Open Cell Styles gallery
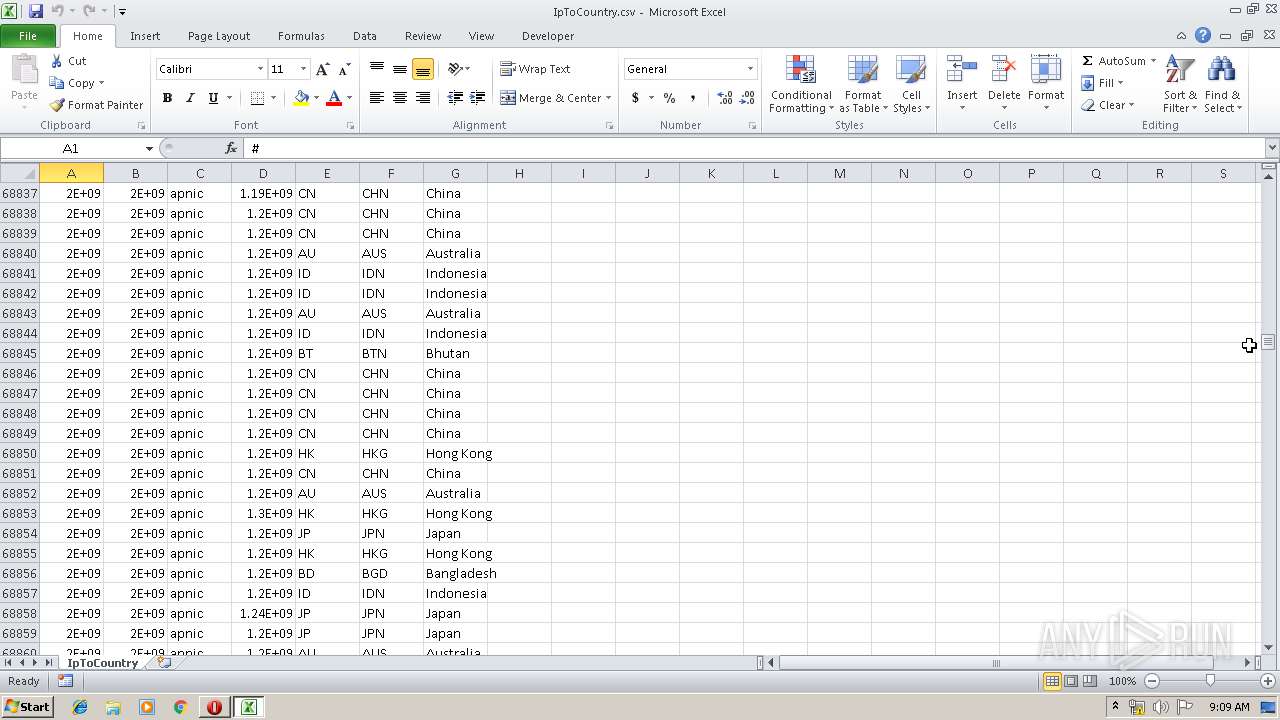 (911, 85)
